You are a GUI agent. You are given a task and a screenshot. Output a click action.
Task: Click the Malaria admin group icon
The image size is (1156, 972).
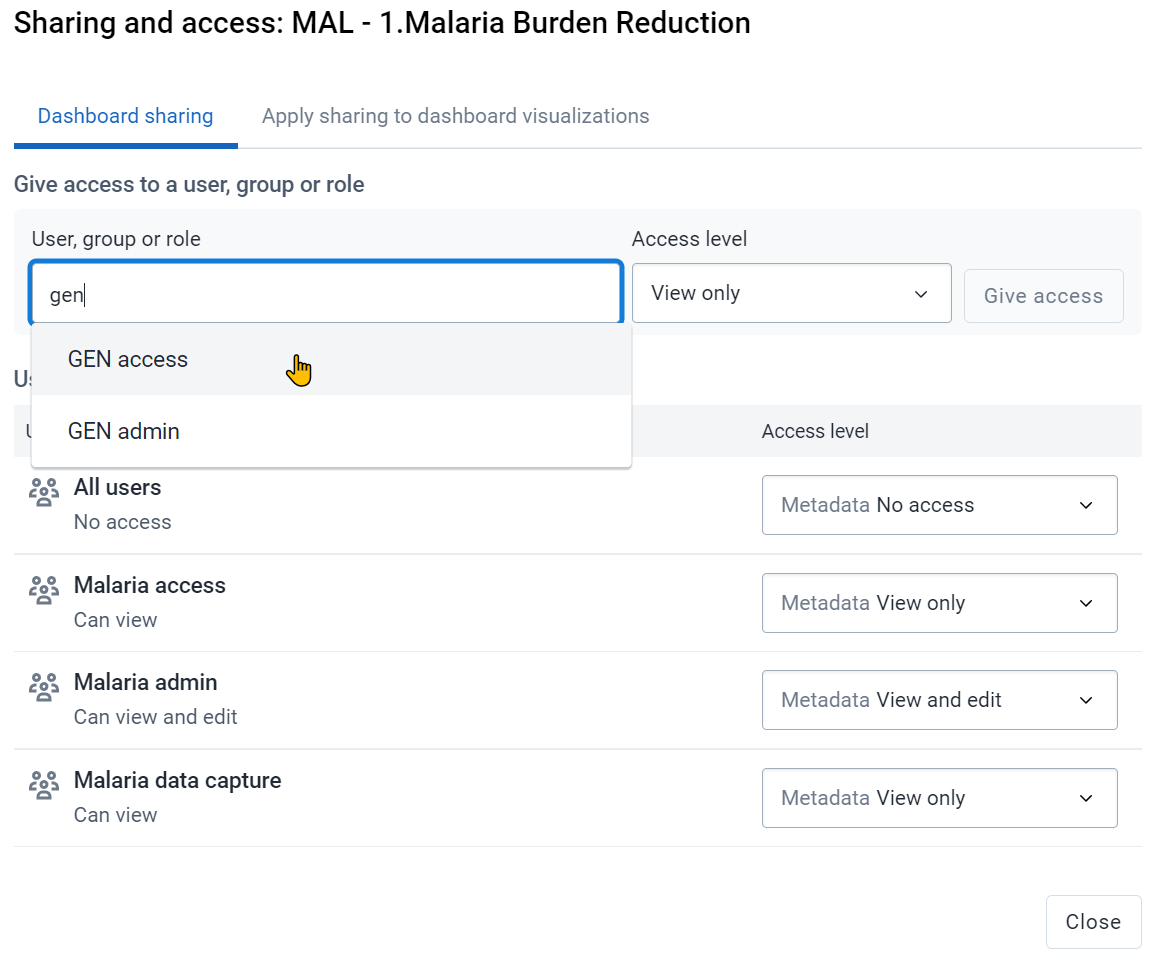[x=43, y=687]
